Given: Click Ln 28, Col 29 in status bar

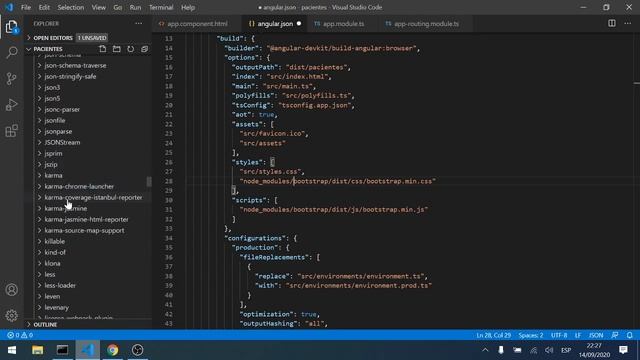Looking at the screenshot, I should pos(493,335).
